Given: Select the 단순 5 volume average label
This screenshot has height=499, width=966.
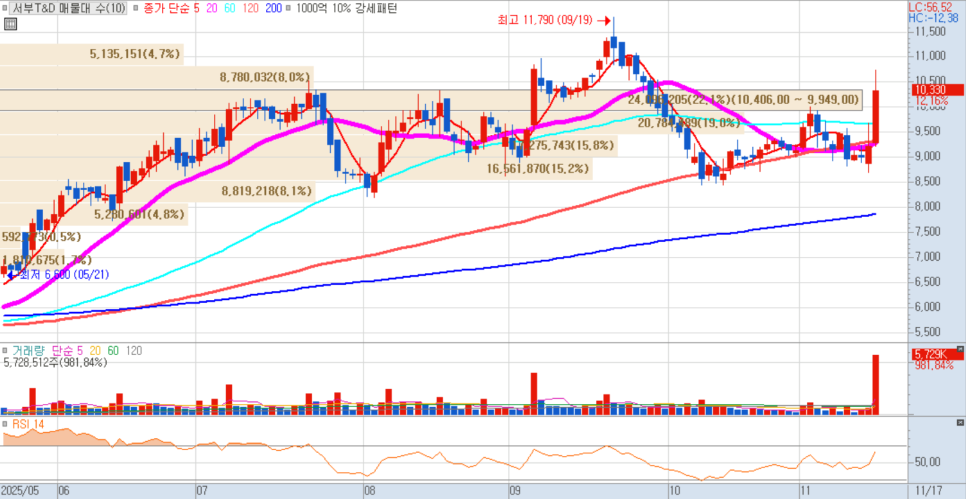Looking at the screenshot, I should coord(67,351).
